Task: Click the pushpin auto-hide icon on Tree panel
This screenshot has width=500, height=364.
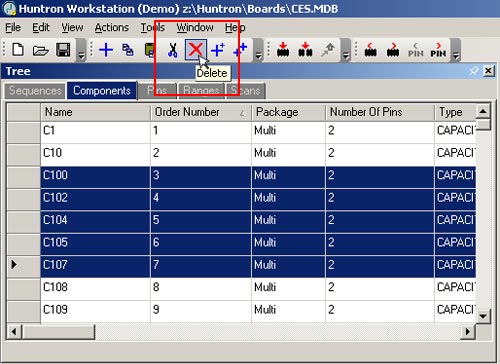Action: [x=474, y=71]
